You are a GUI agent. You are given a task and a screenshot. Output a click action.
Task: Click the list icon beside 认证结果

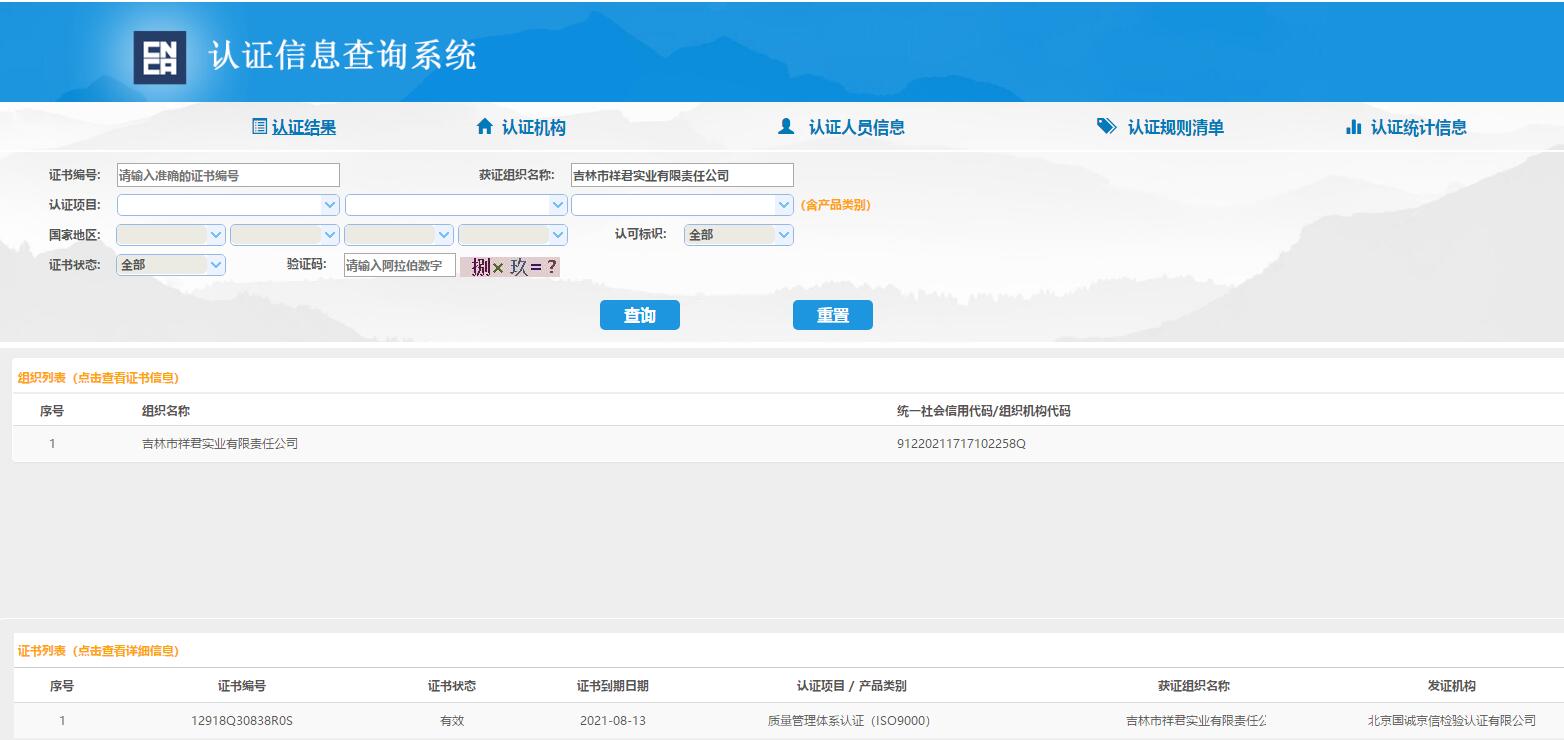(x=259, y=127)
